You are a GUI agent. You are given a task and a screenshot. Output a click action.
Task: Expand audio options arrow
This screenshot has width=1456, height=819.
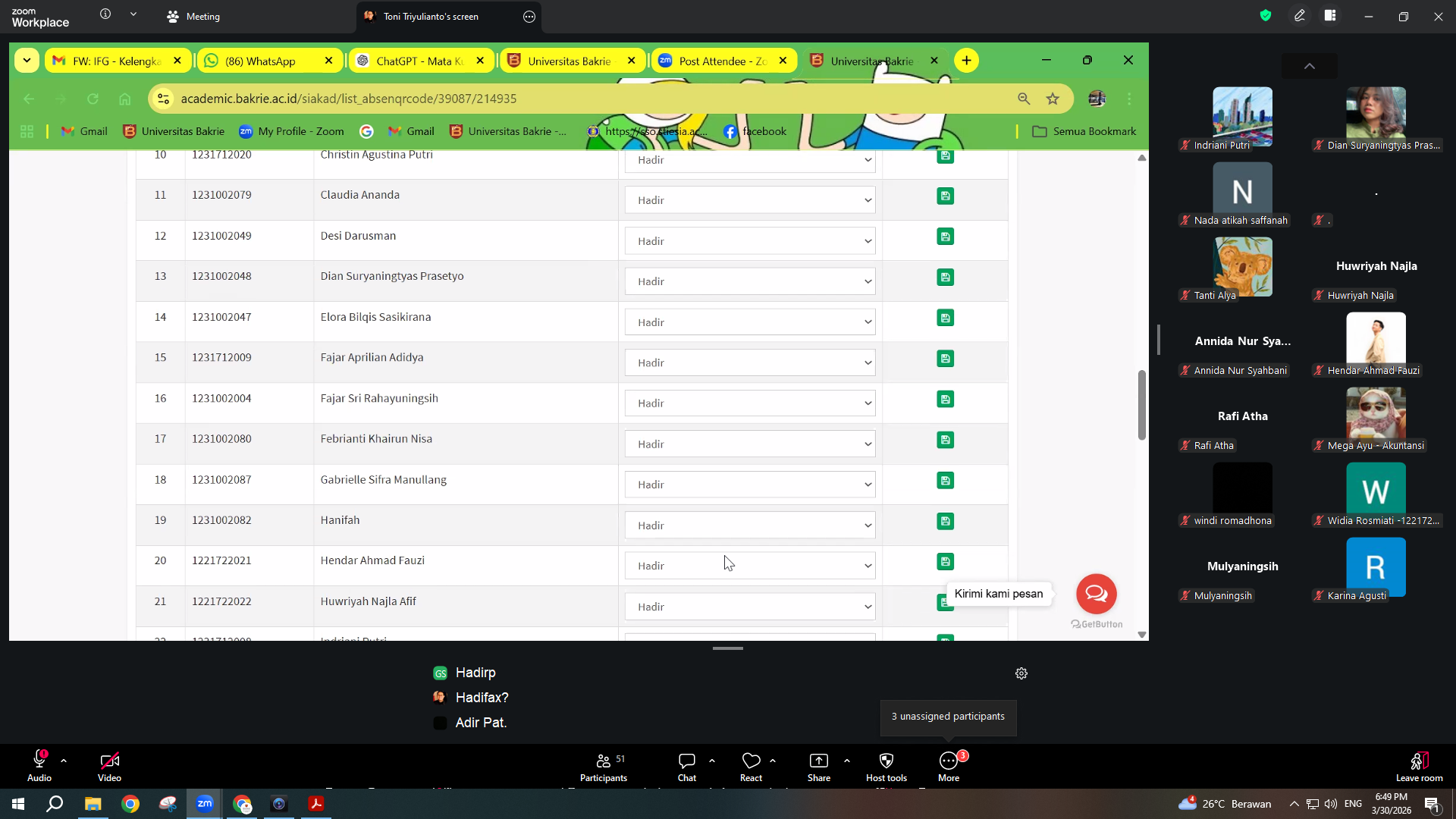tap(64, 761)
